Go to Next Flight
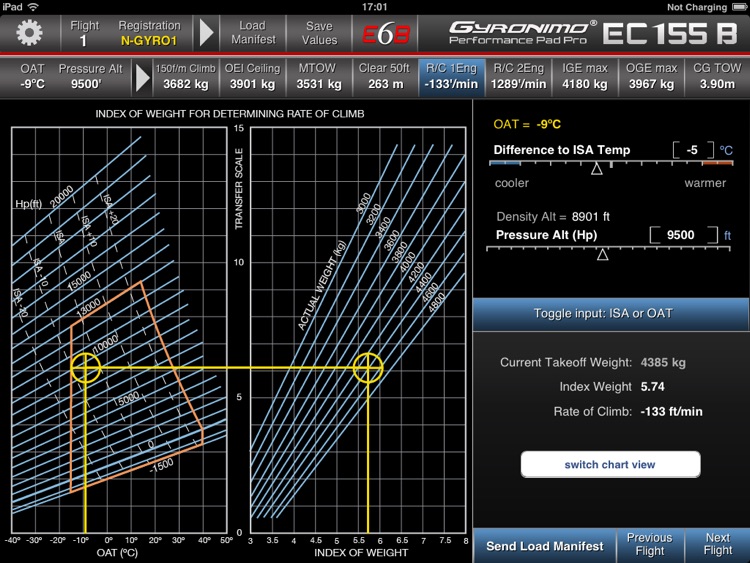 click(717, 545)
